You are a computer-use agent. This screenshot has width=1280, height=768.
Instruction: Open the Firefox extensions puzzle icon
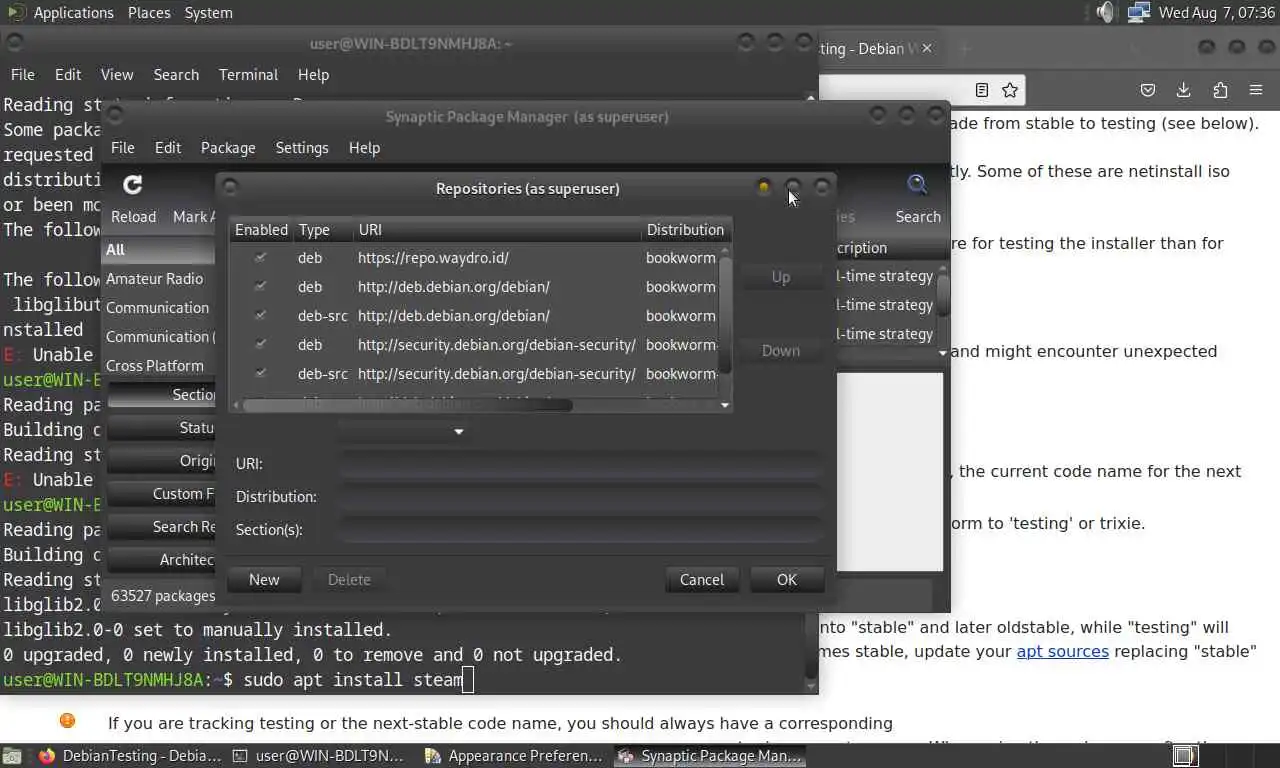(1220, 90)
